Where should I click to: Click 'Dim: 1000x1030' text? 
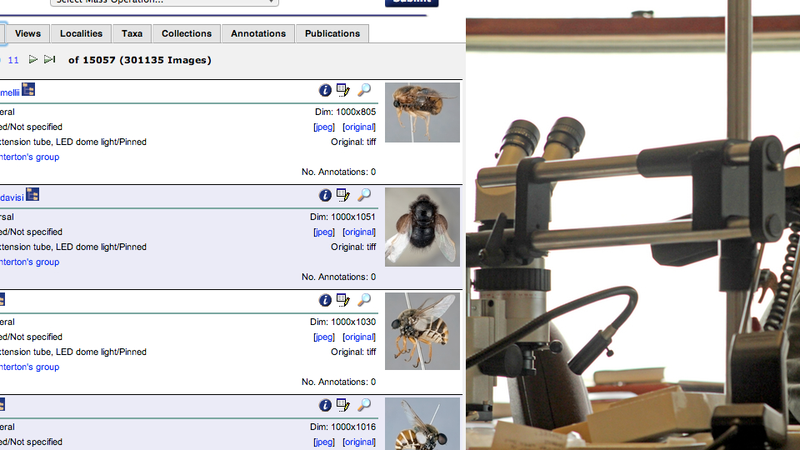[x=343, y=322]
